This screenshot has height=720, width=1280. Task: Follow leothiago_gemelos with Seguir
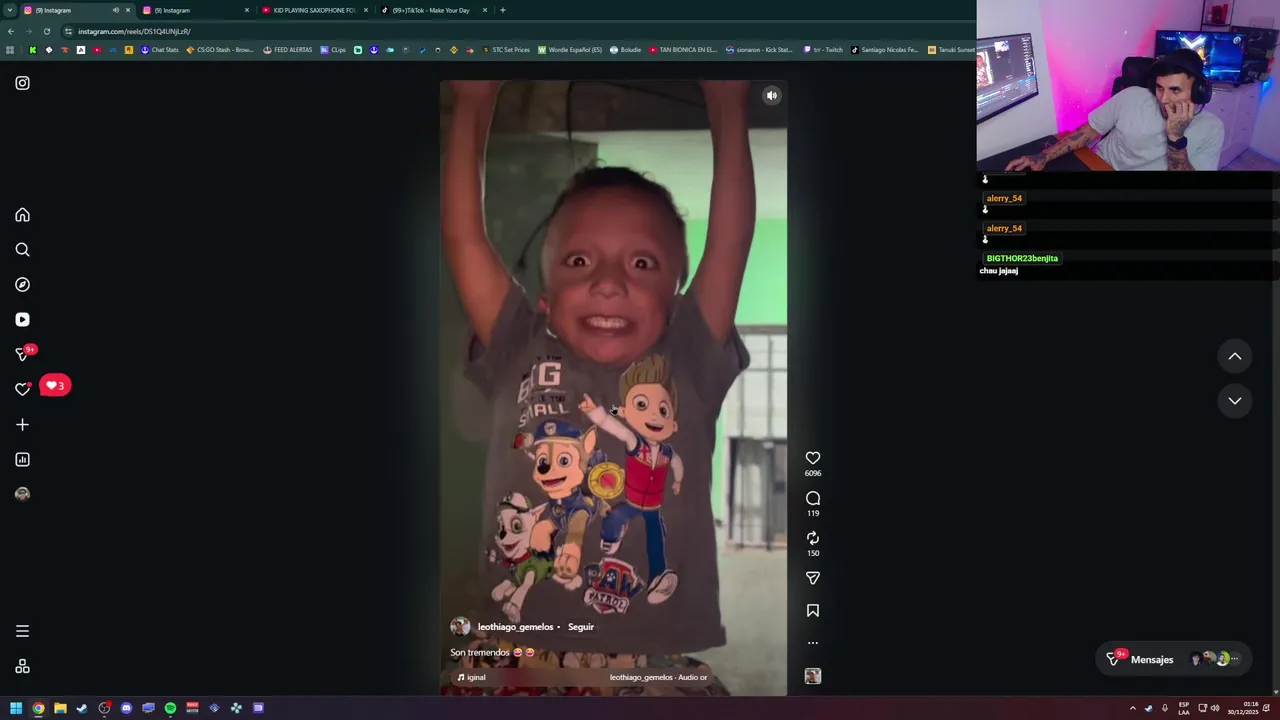(x=581, y=627)
